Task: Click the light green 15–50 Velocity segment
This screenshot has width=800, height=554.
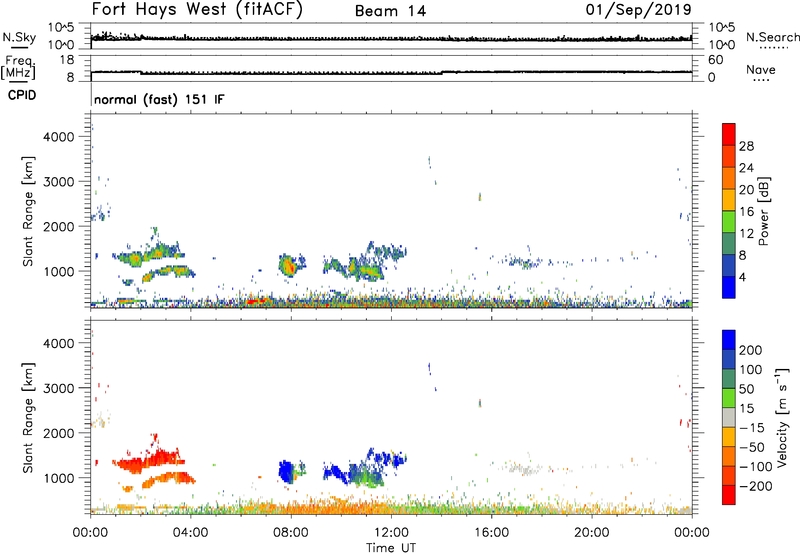Action: 729,398
